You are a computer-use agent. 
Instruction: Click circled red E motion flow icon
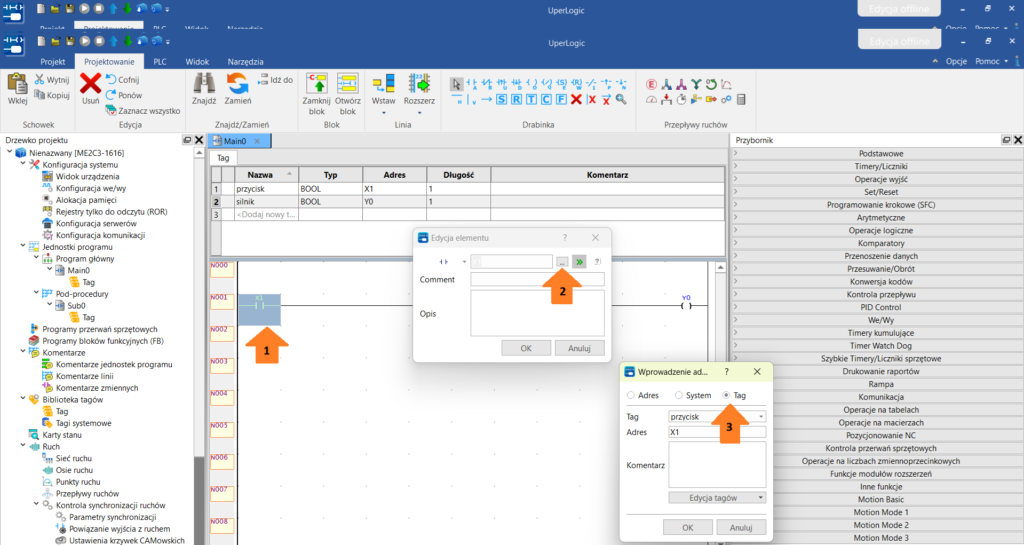(x=651, y=84)
